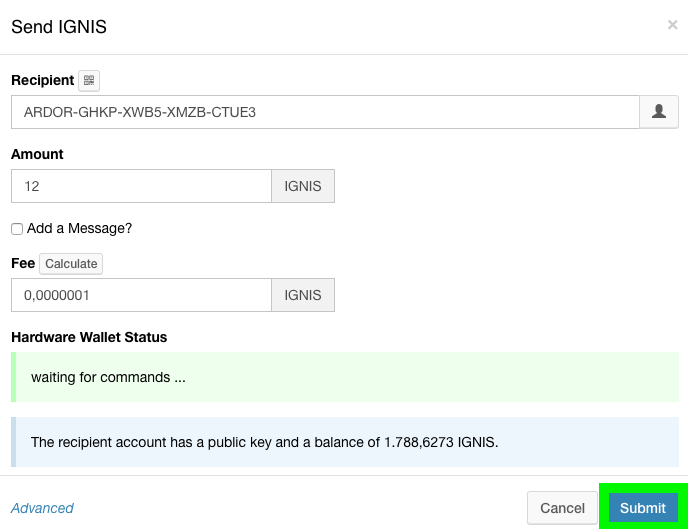Screen dimensions: 688x529
Task: Submit the IGNIS transfer
Action: pyautogui.click(x=643, y=508)
